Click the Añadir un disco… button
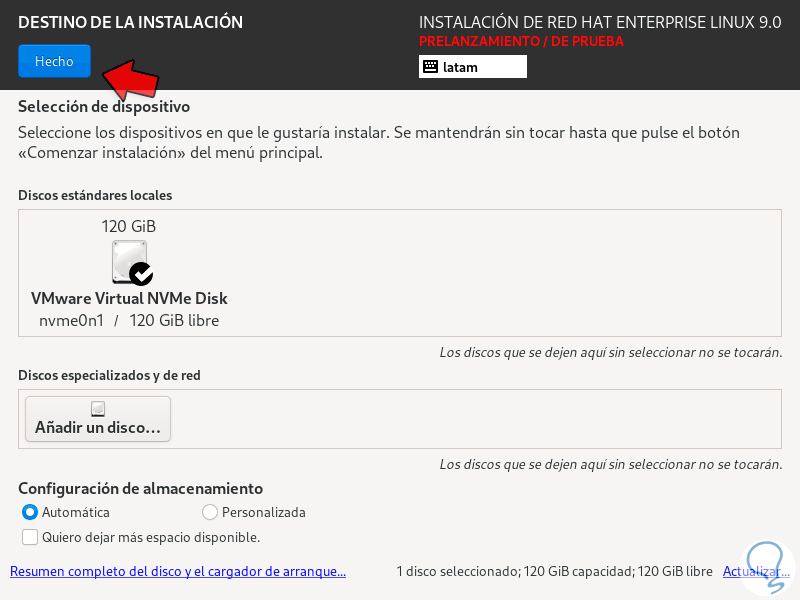 click(x=98, y=419)
